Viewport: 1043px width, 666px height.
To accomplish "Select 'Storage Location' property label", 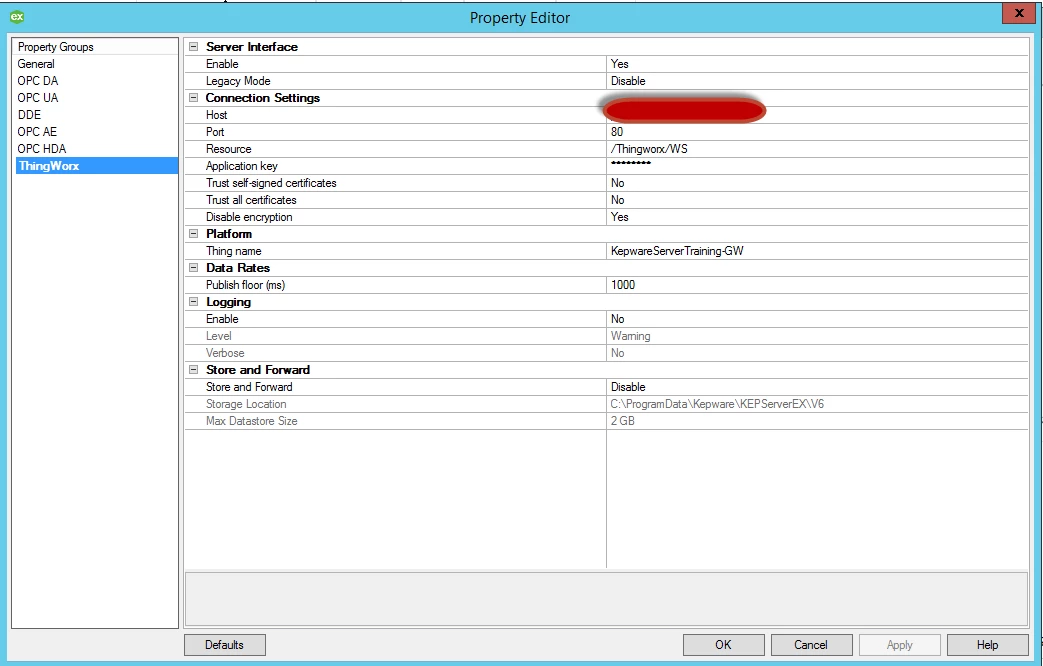I will 246,404.
